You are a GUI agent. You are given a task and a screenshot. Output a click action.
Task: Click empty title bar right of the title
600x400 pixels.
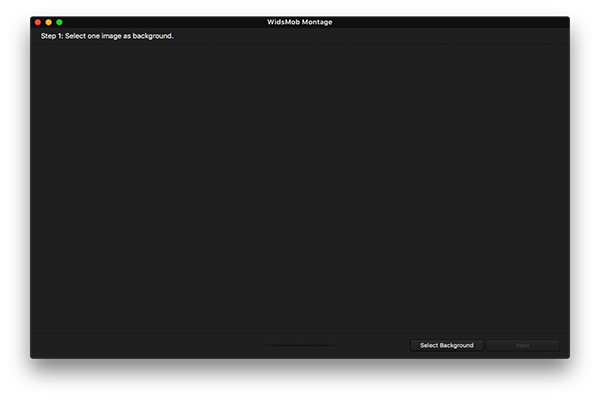tap(450, 22)
